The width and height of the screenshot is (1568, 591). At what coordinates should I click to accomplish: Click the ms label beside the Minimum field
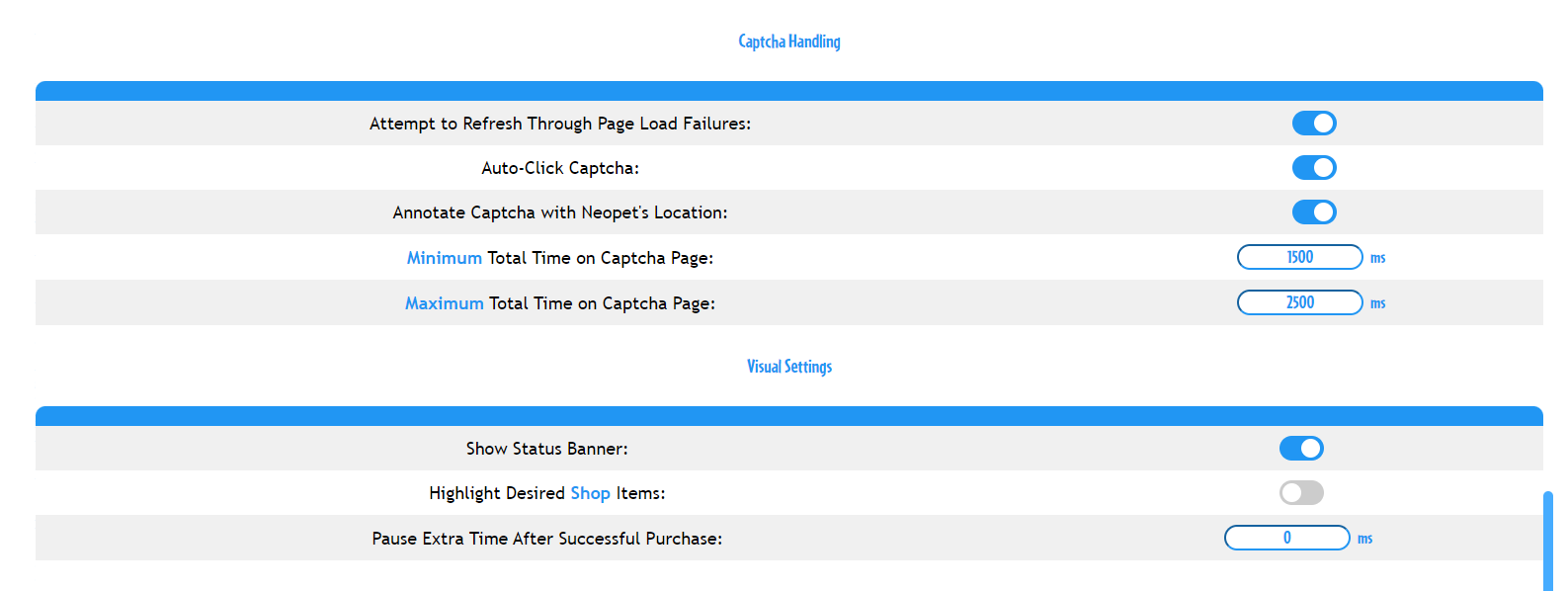[x=1377, y=257]
